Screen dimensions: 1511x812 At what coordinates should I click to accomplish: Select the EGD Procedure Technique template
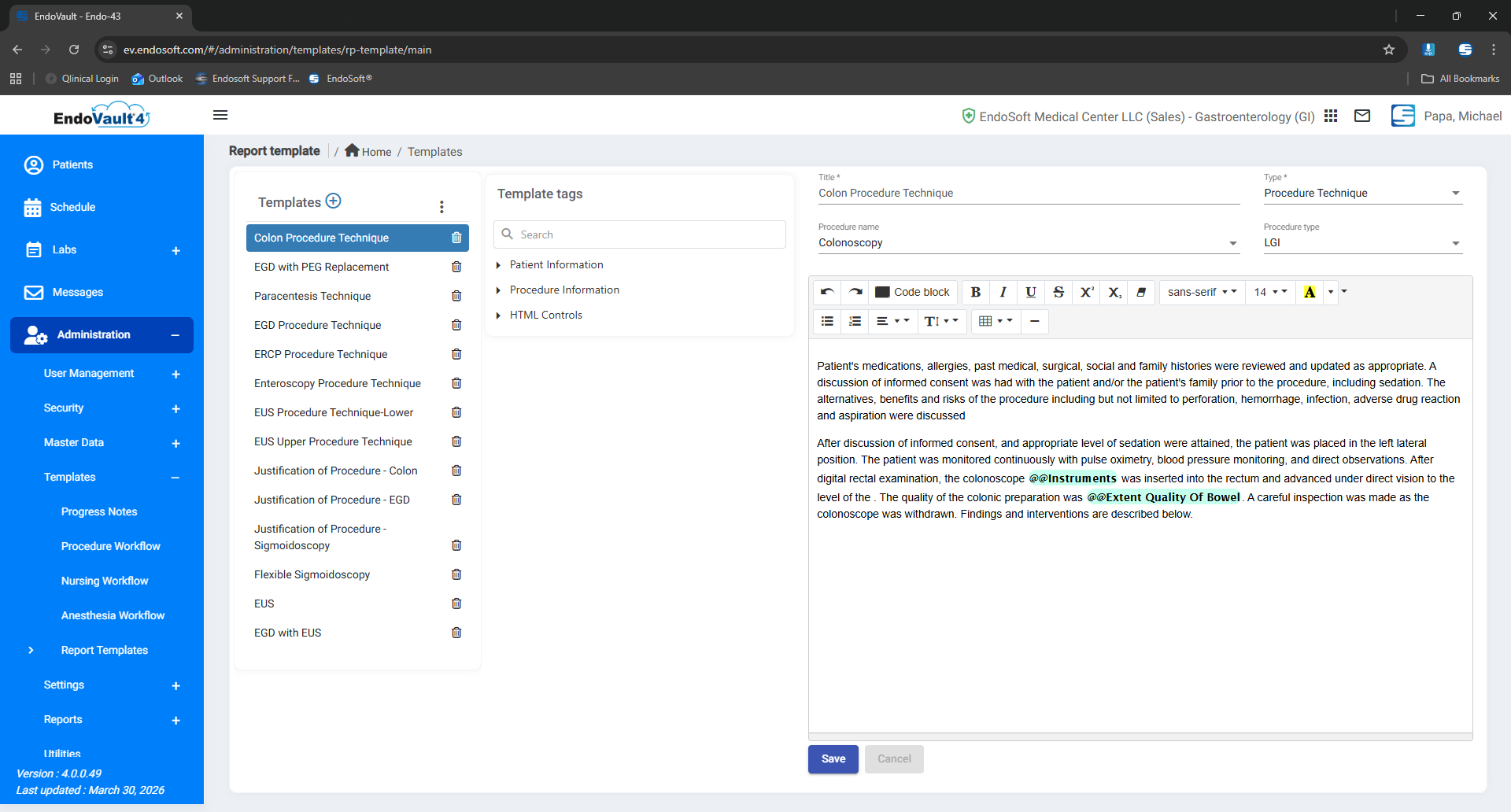[x=317, y=325]
